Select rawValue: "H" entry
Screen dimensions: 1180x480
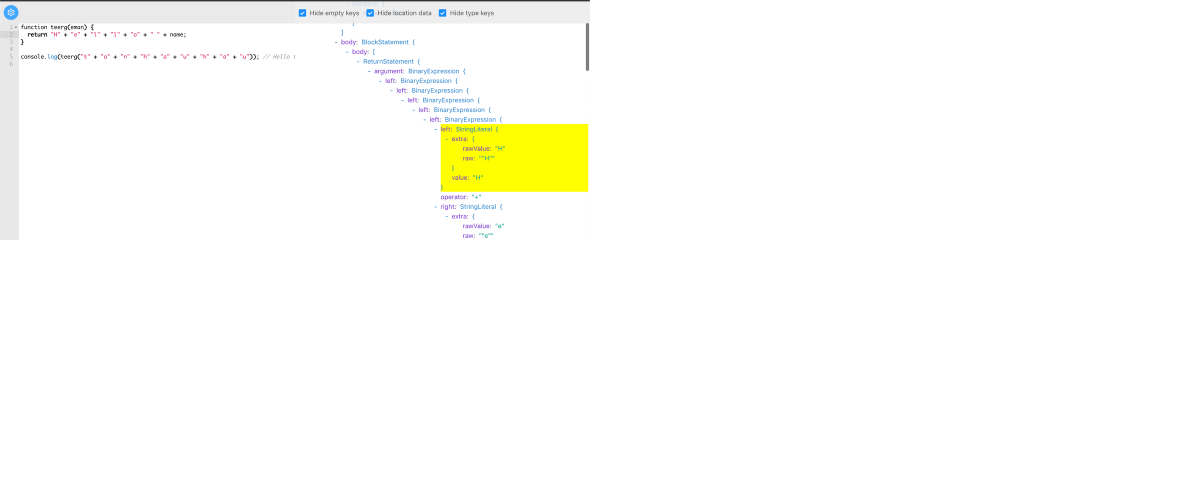(x=484, y=149)
